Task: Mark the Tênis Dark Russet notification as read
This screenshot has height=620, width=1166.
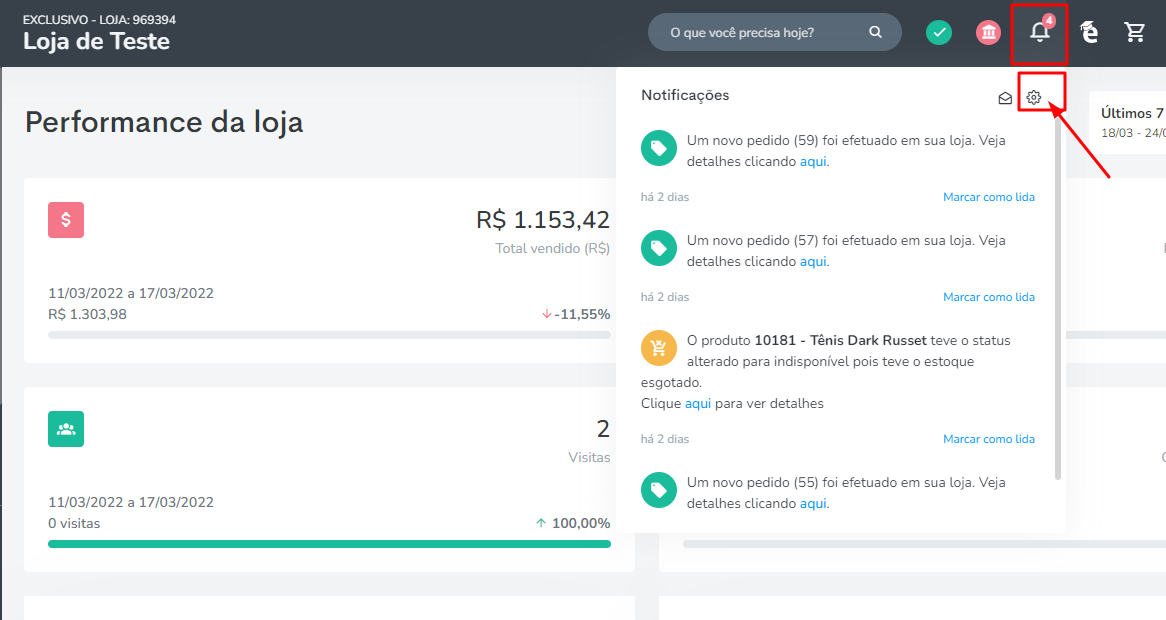Action: pos(988,438)
